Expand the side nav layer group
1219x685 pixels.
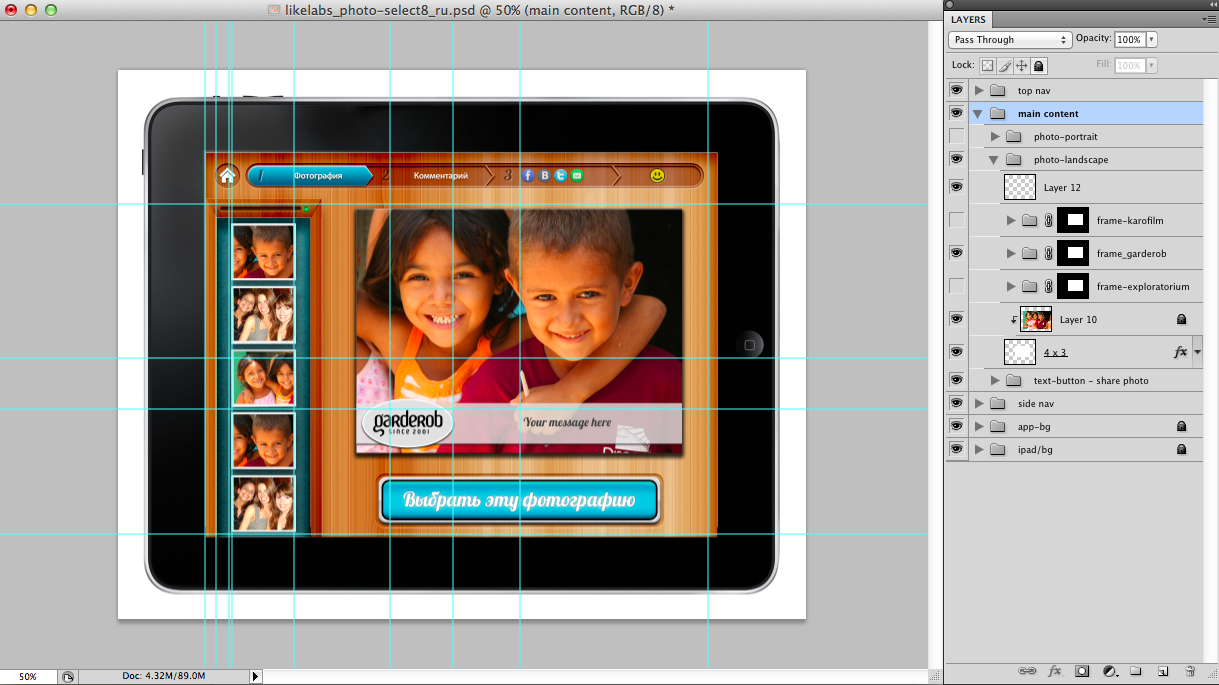[x=980, y=403]
